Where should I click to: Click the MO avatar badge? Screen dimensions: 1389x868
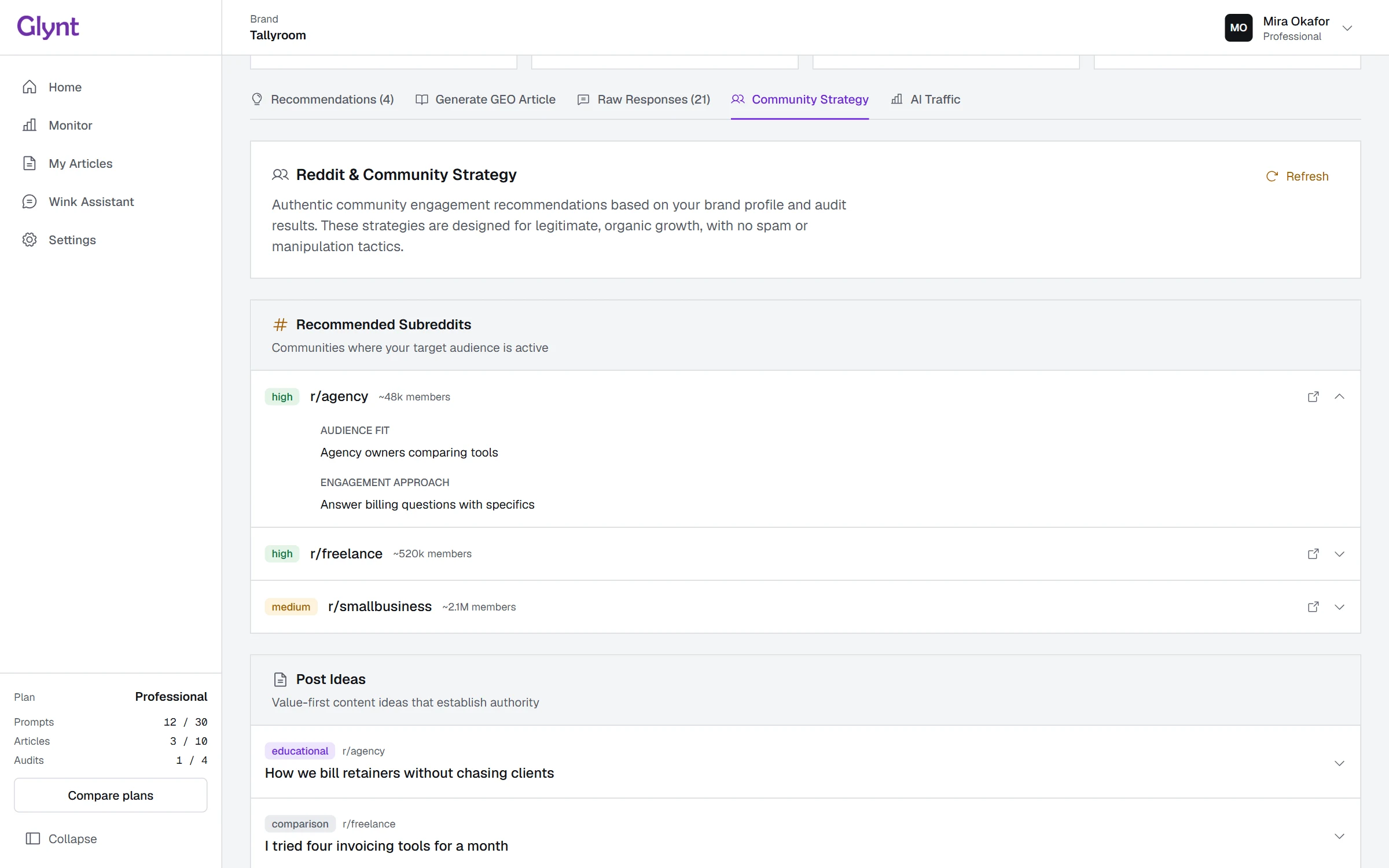click(x=1239, y=28)
